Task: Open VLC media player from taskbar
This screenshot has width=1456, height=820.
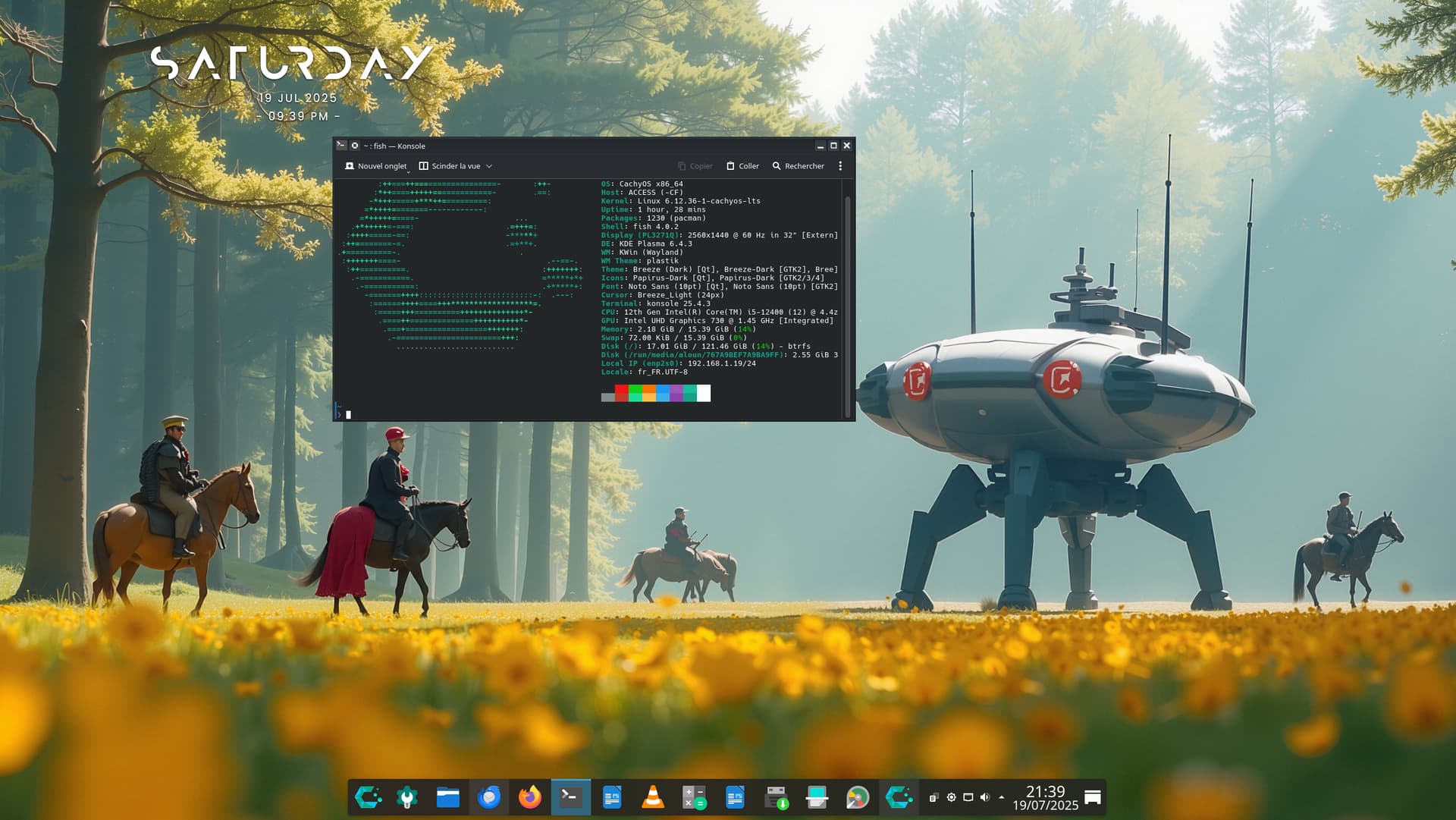Action: click(x=652, y=797)
